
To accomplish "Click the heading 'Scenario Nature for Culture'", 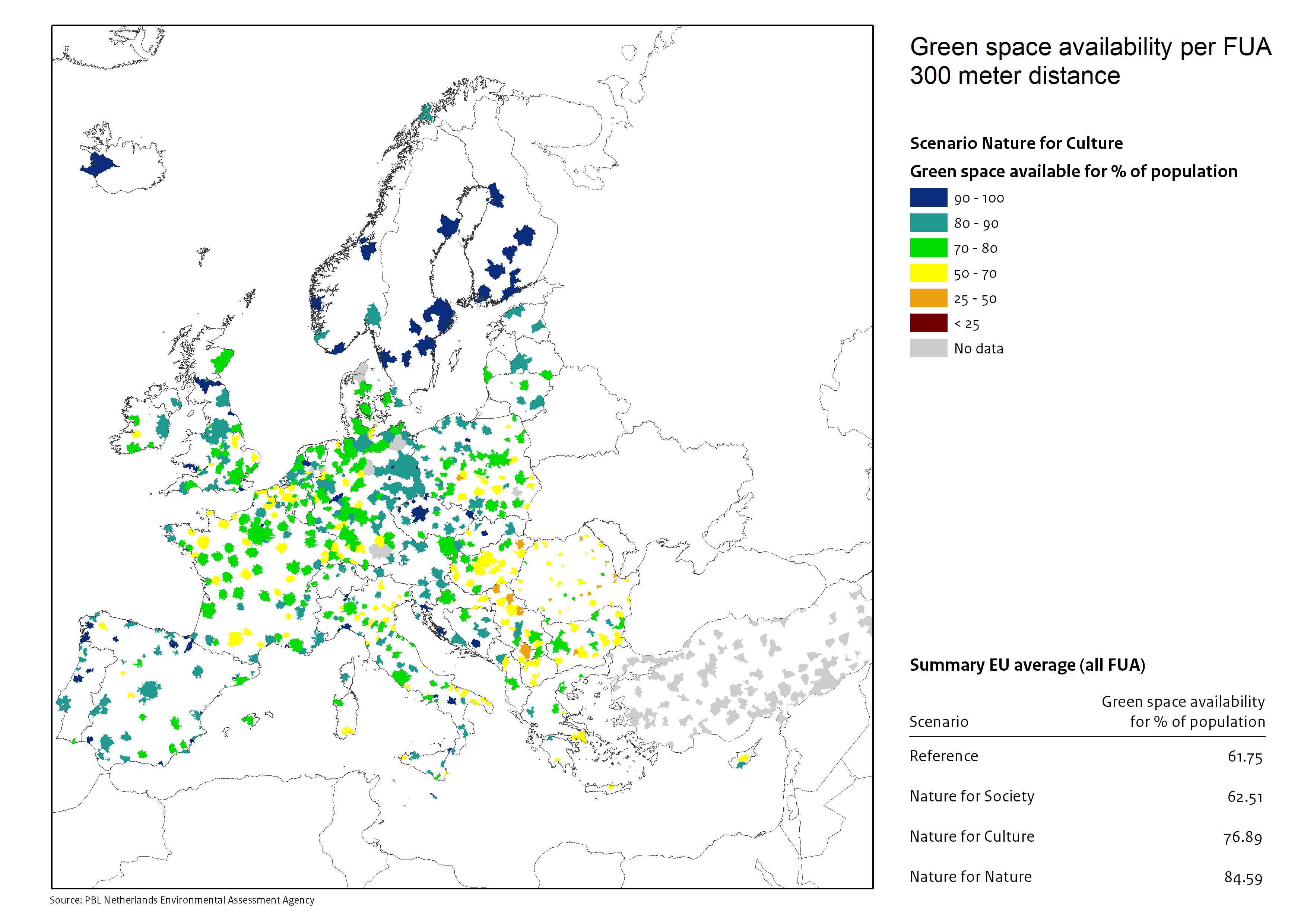I will point(1016,143).
